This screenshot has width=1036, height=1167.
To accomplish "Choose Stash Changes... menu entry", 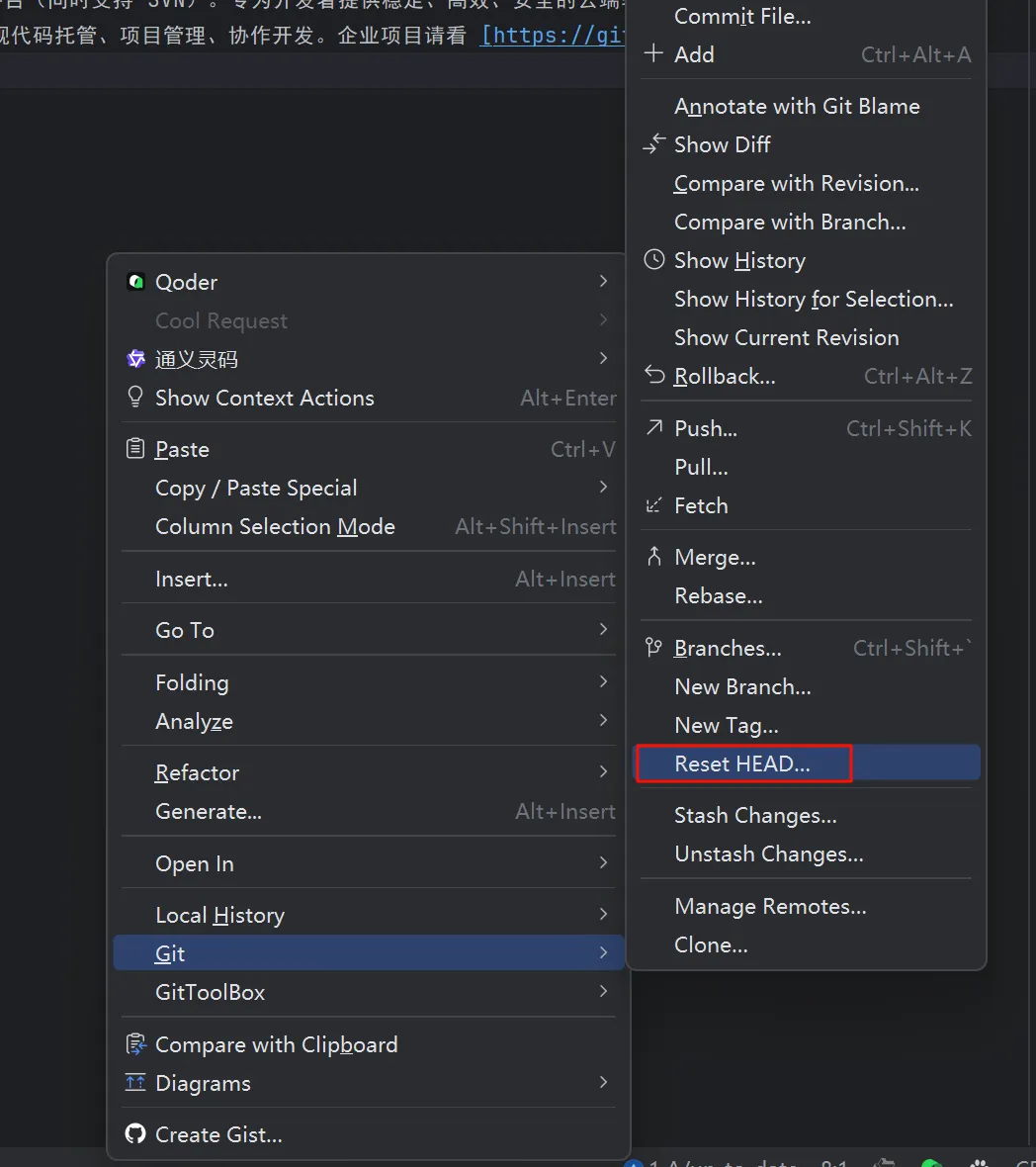I will pos(755,816).
